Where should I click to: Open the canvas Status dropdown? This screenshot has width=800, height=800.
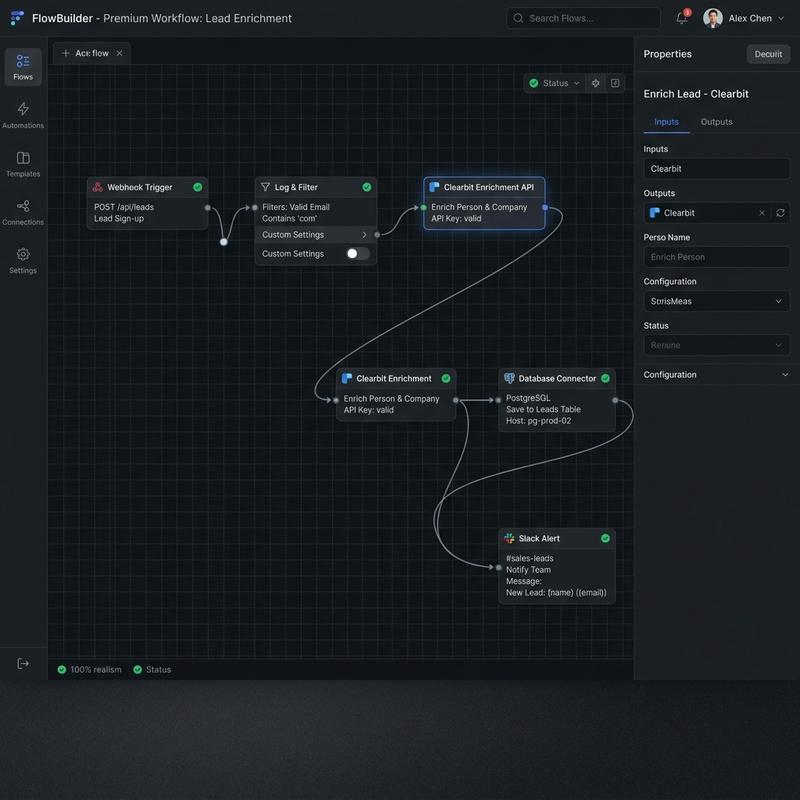pos(555,83)
